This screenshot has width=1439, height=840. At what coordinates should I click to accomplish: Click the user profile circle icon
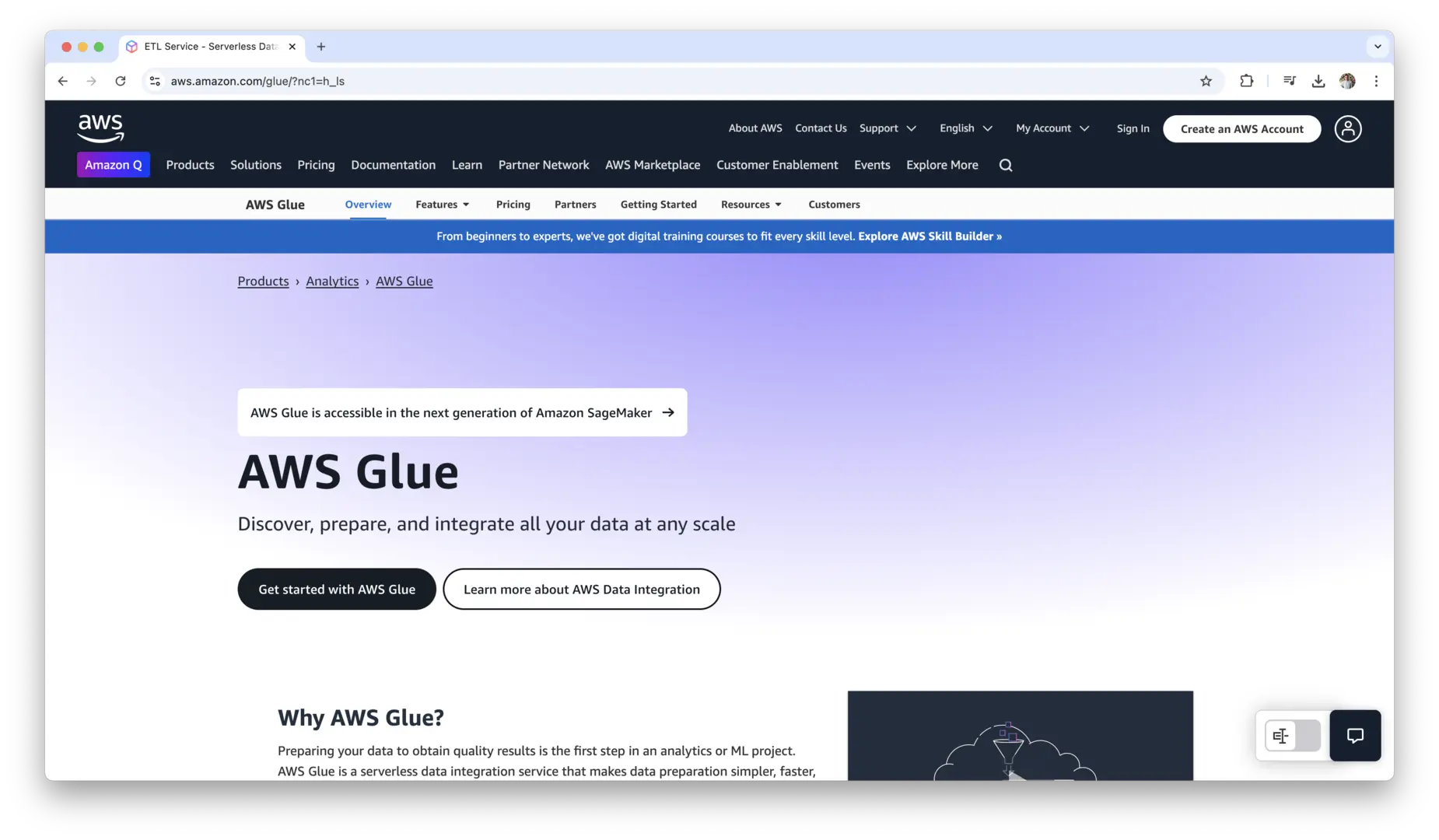tap(1347, 129)
